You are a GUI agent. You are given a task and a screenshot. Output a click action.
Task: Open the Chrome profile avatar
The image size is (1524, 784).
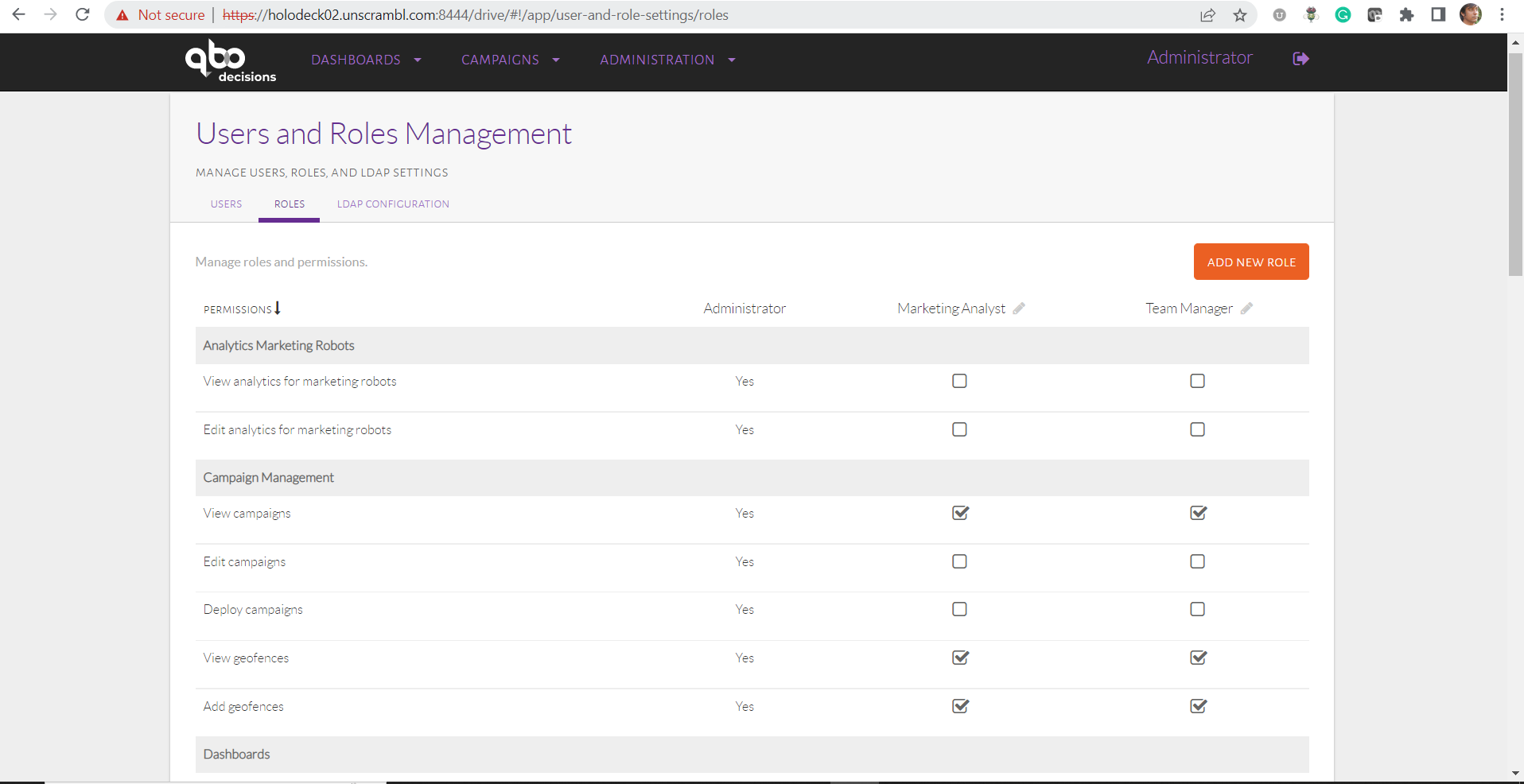click(x=1471, y=15)
